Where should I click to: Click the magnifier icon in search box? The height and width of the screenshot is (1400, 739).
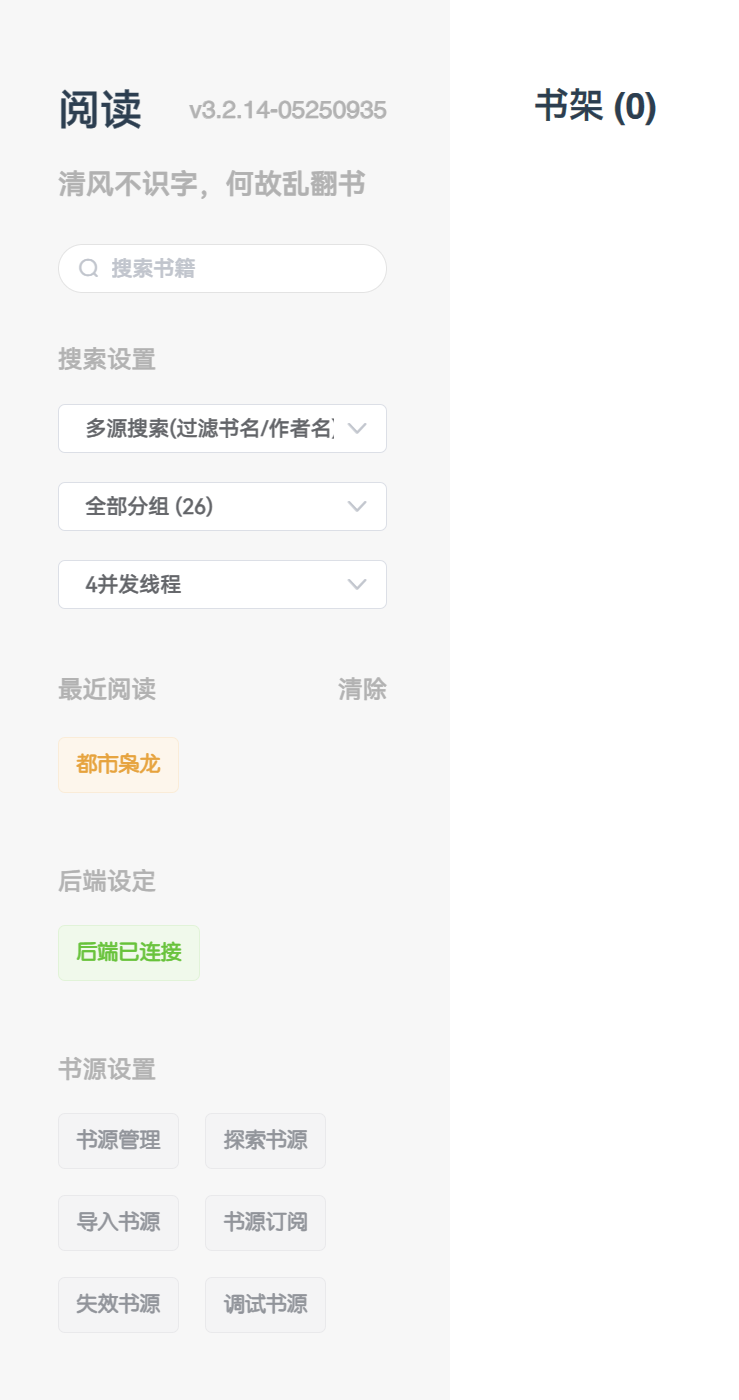pos(89,268)
